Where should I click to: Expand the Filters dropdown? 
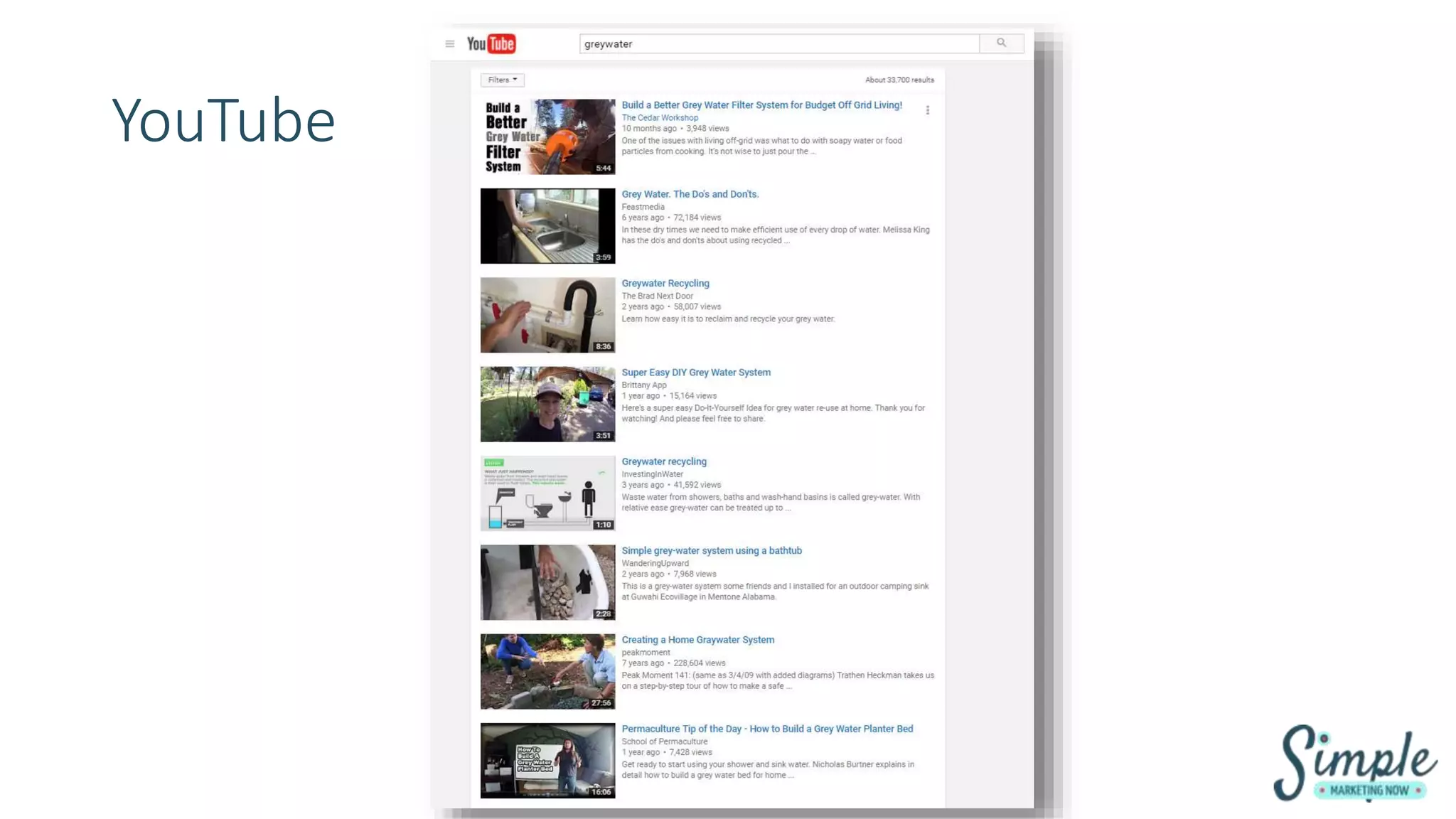pyautogui.click(x=503, y=80)
